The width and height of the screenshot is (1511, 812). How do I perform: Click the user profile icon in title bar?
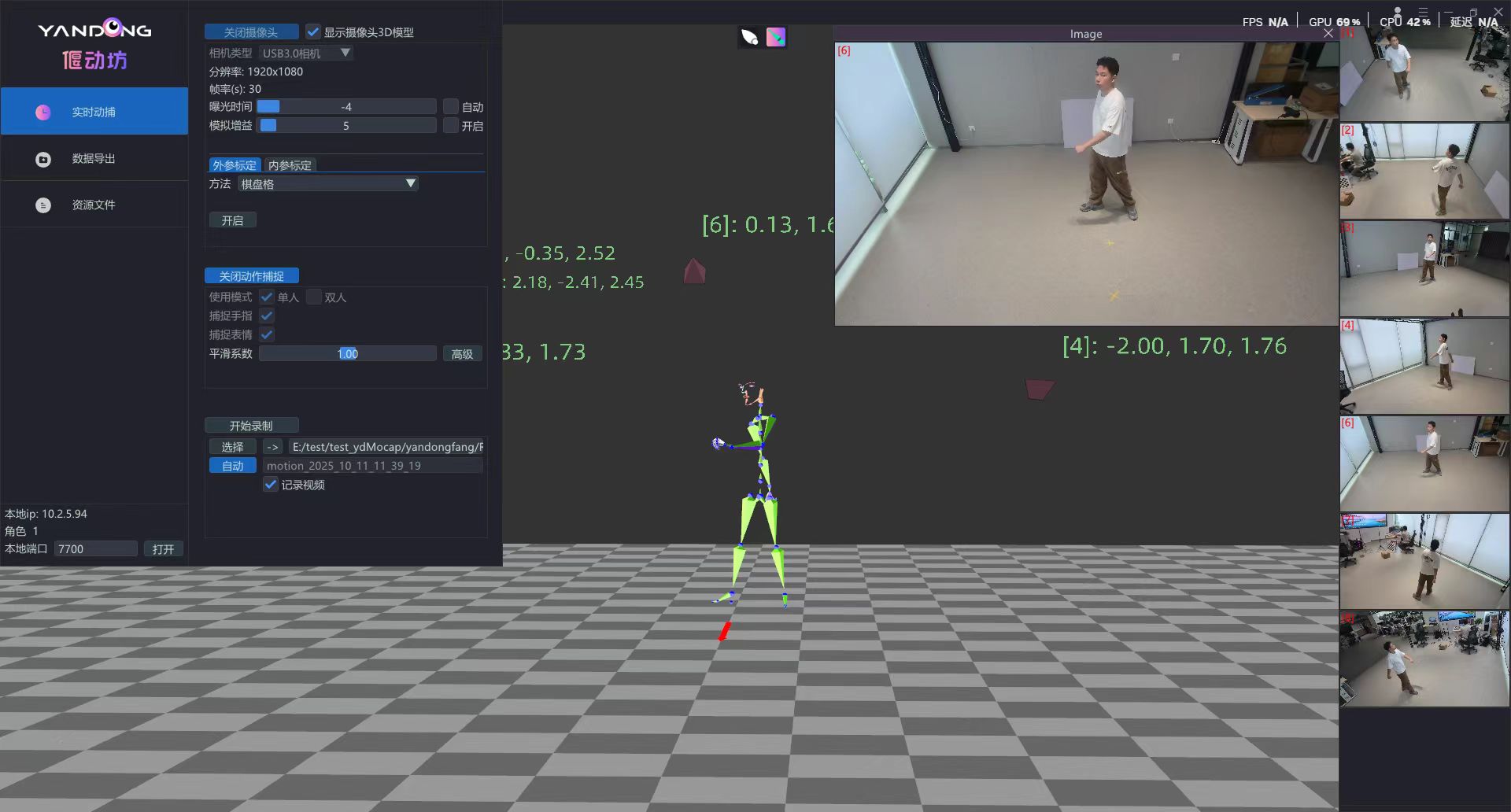[1398, 11]
